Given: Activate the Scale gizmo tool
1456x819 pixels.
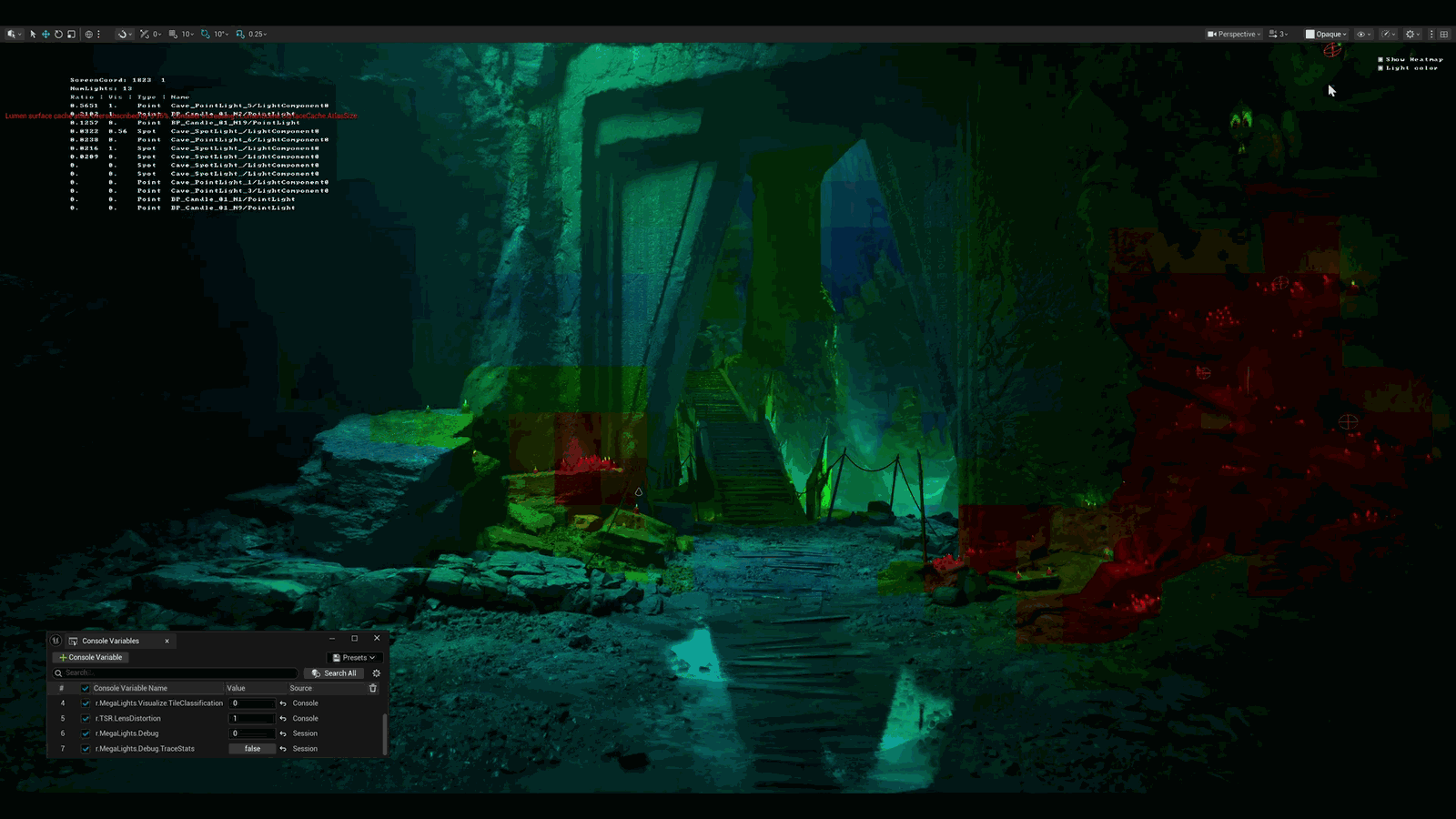Looking at the screenshot, I should (71, 34).
